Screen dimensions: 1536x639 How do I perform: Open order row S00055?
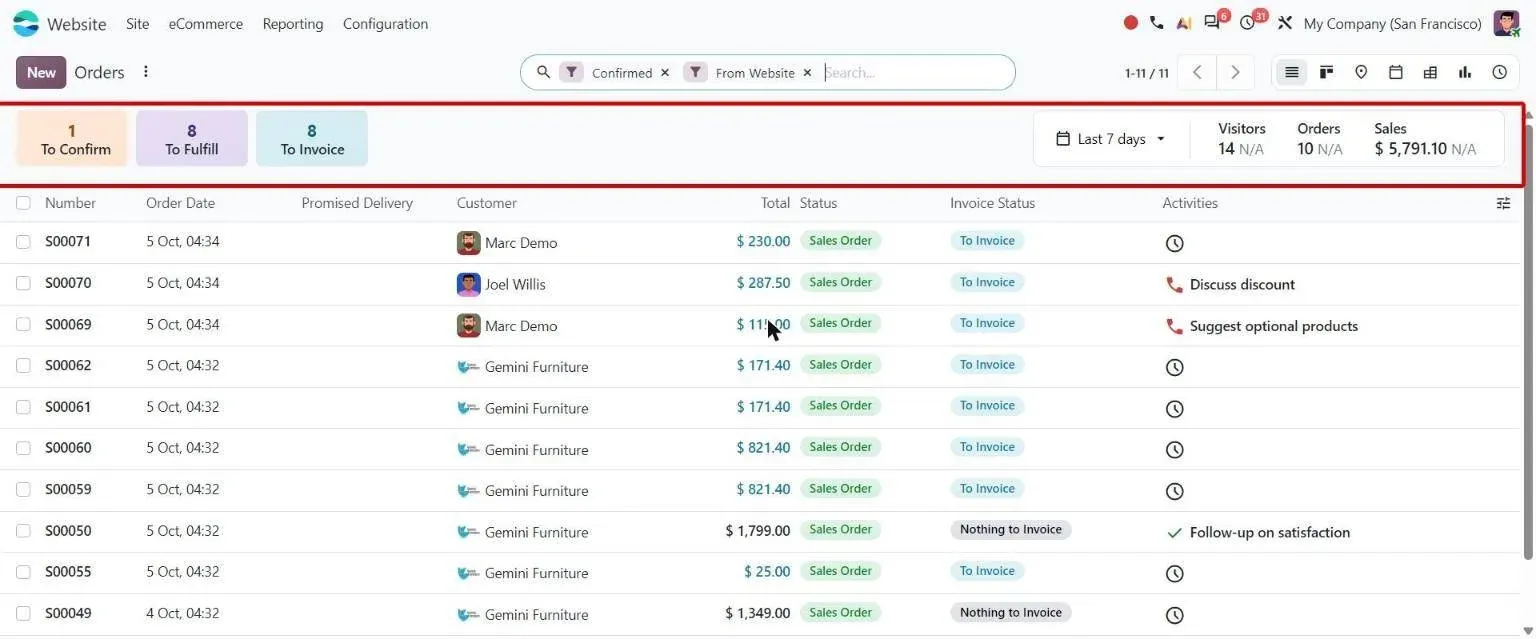(760, 572)
